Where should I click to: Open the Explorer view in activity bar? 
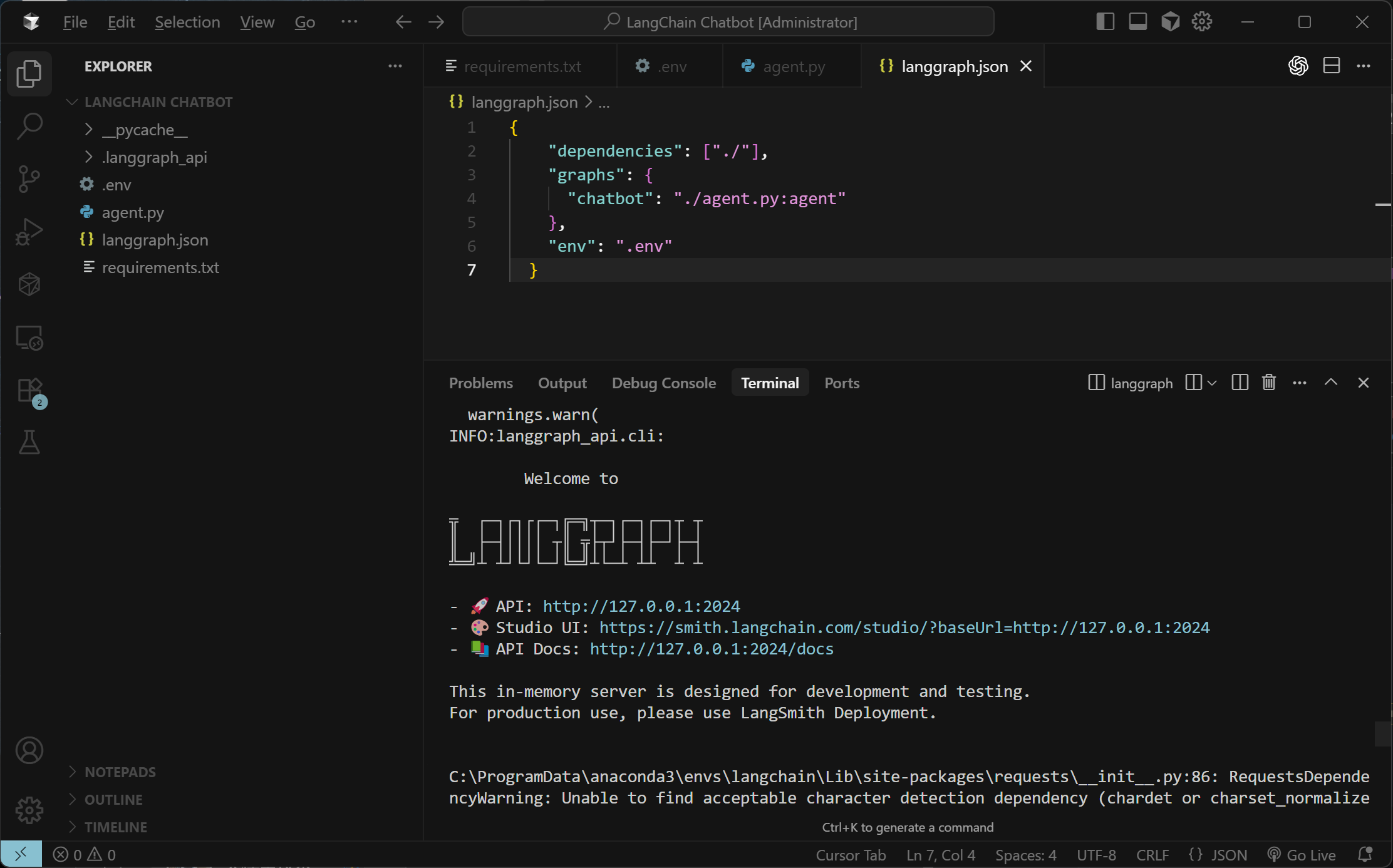coord(29,74)
